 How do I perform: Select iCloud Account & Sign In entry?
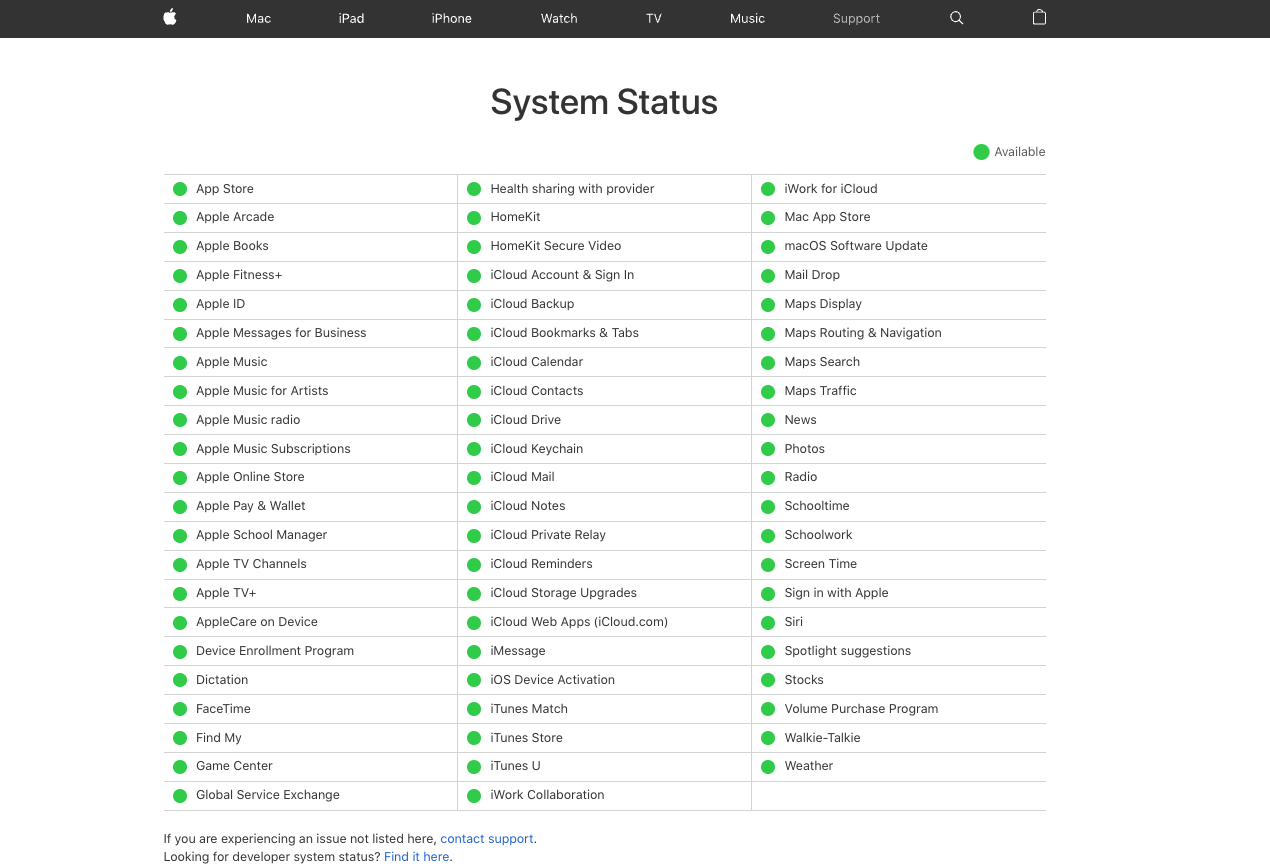point(562,275)
